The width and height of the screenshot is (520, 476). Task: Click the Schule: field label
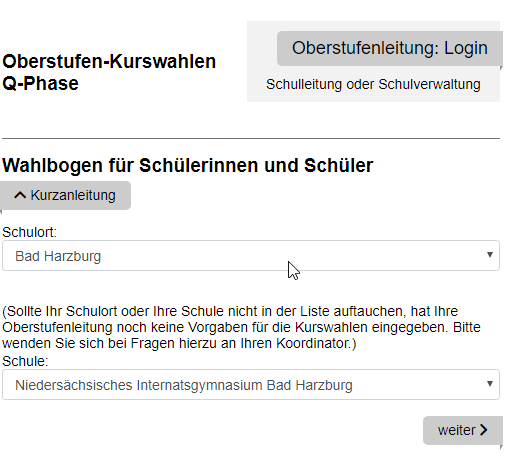[x=25, y=361]
